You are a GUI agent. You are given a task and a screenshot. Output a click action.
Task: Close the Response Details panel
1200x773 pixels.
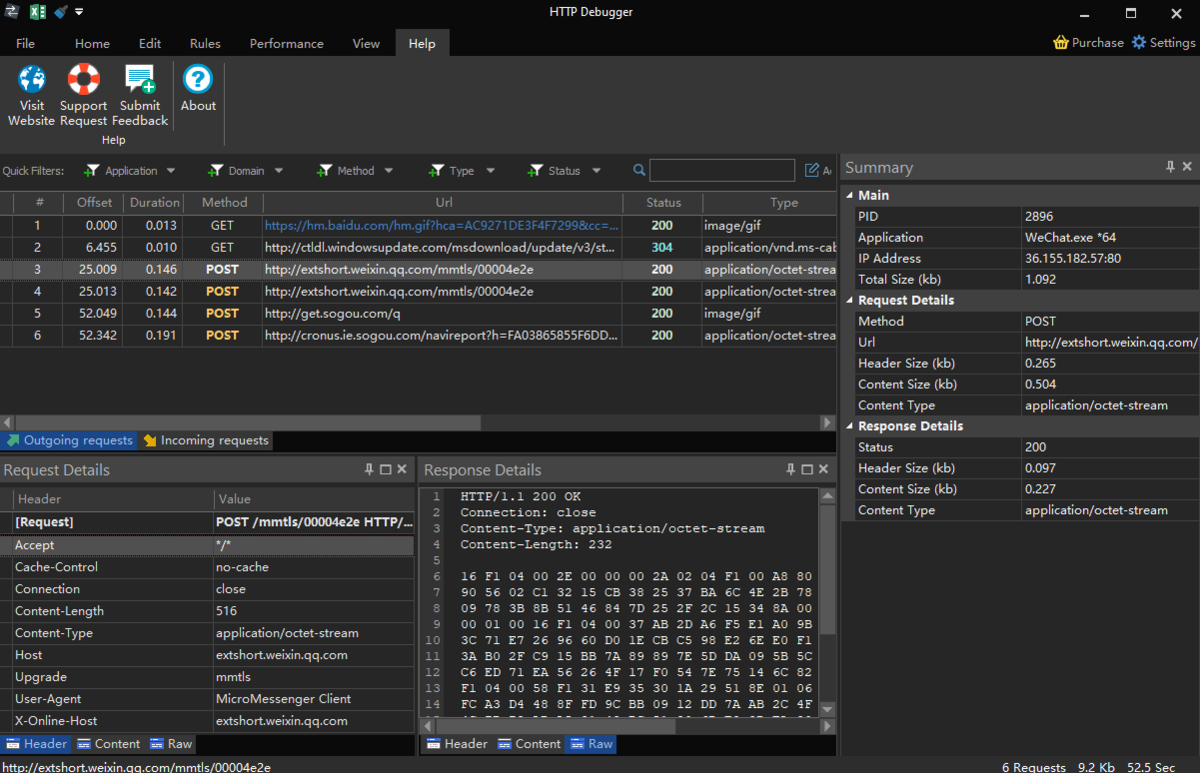tap(824, 469)
